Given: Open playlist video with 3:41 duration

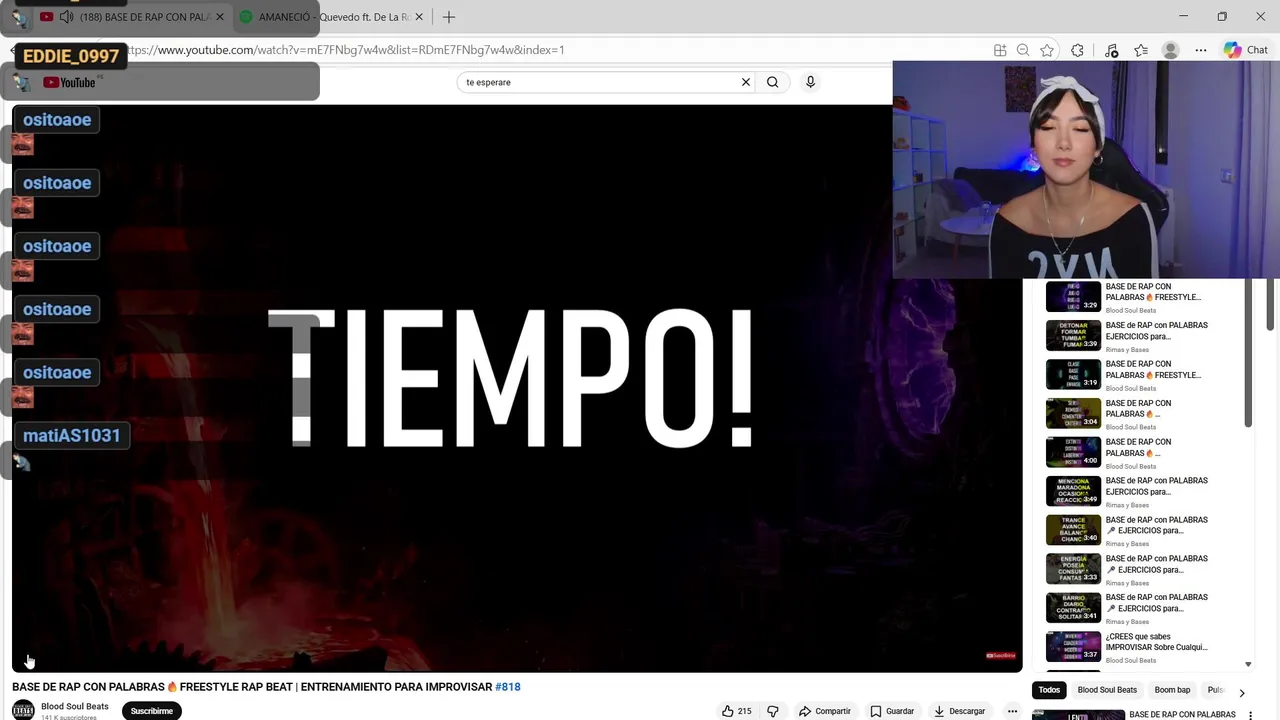Looking at the screenshot, I should [1073, 607].
